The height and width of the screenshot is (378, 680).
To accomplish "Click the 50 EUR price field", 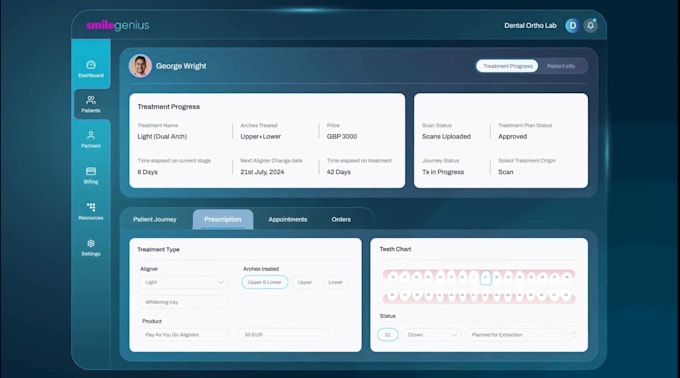I will tap(284, 335).
